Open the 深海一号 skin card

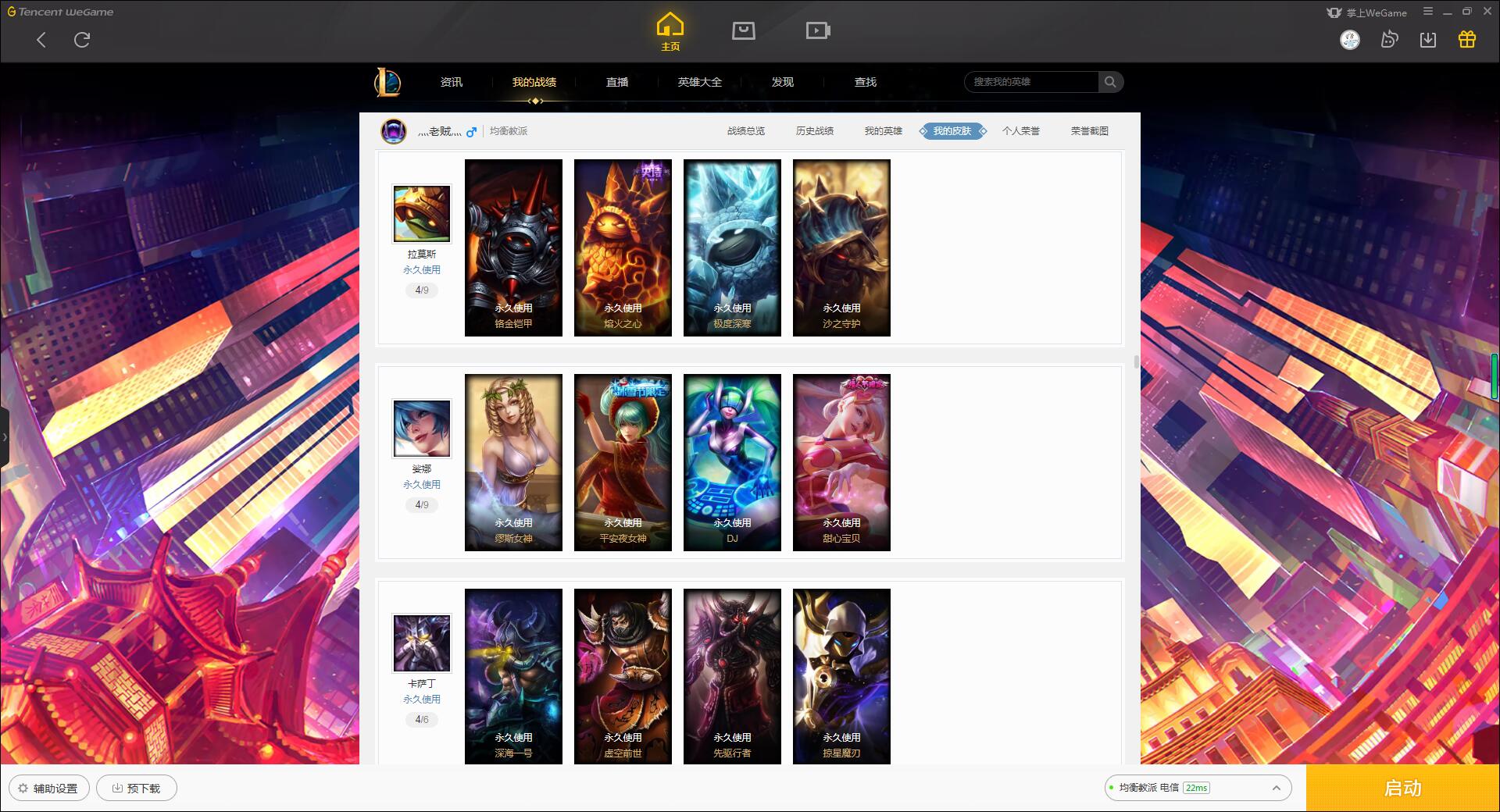point(513,676)
